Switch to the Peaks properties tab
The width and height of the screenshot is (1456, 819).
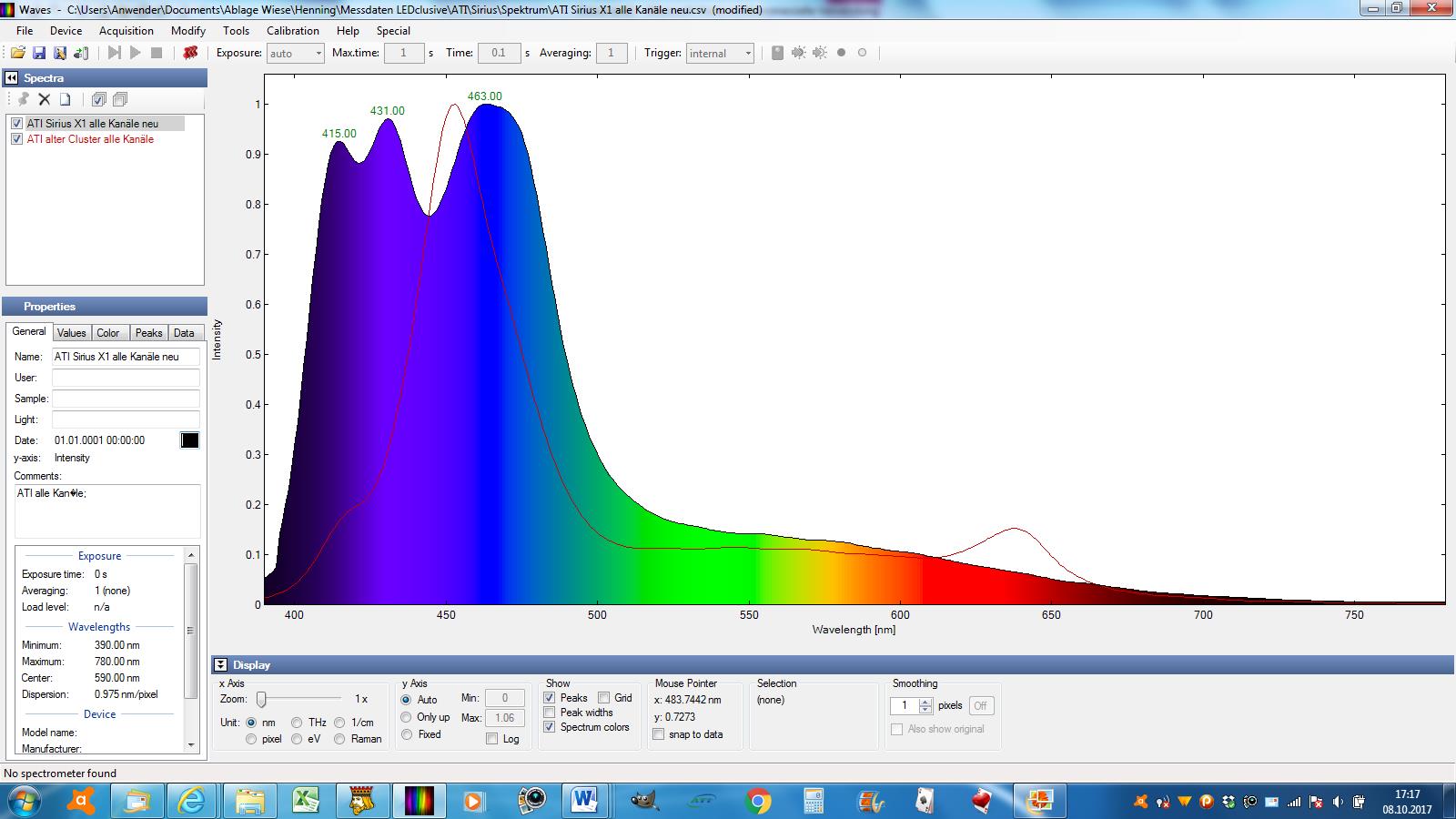click(148, 333)
